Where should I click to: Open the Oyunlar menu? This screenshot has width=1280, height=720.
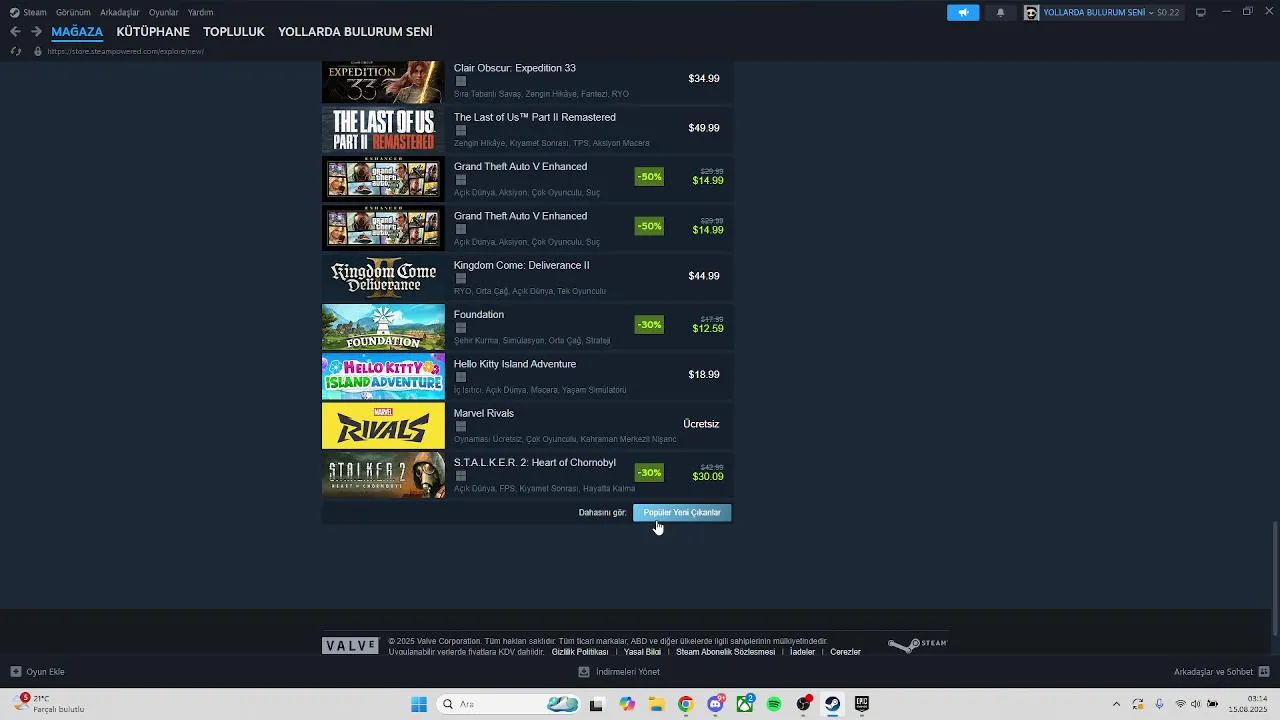click(x=163, y=12)
